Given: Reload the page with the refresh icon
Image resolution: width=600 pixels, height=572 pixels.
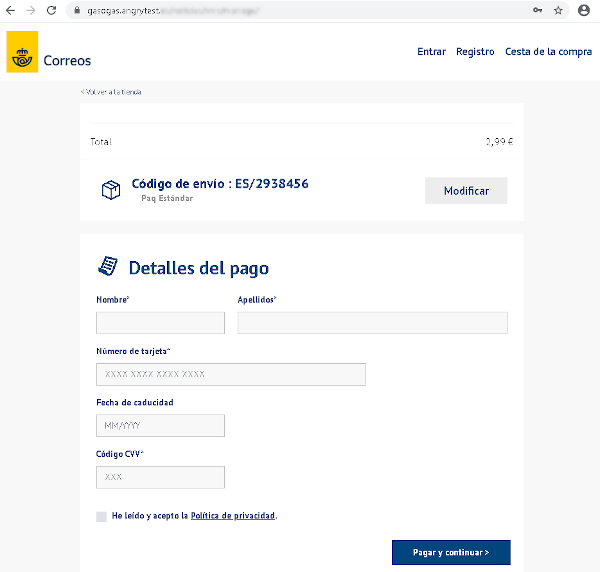Looking at the screenshot, I should point(51,10).
